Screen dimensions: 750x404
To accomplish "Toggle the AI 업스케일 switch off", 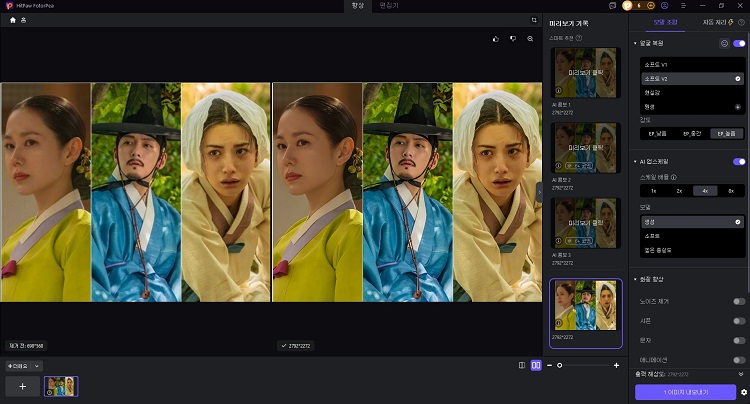I will pyautogui.click(x=739, y=162).
